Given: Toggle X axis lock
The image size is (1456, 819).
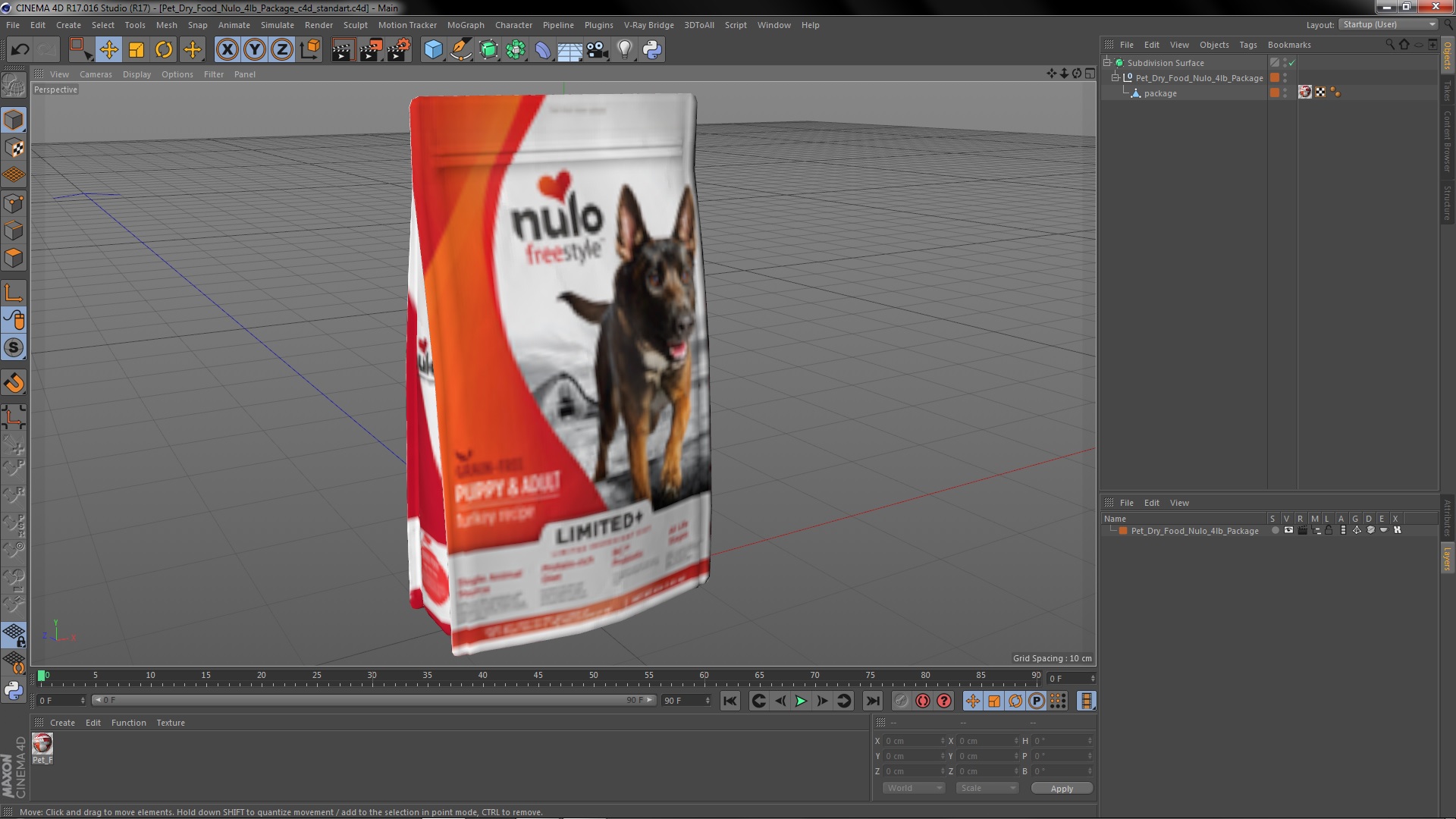Looking at the screenshot, I should tap(227, 50).
